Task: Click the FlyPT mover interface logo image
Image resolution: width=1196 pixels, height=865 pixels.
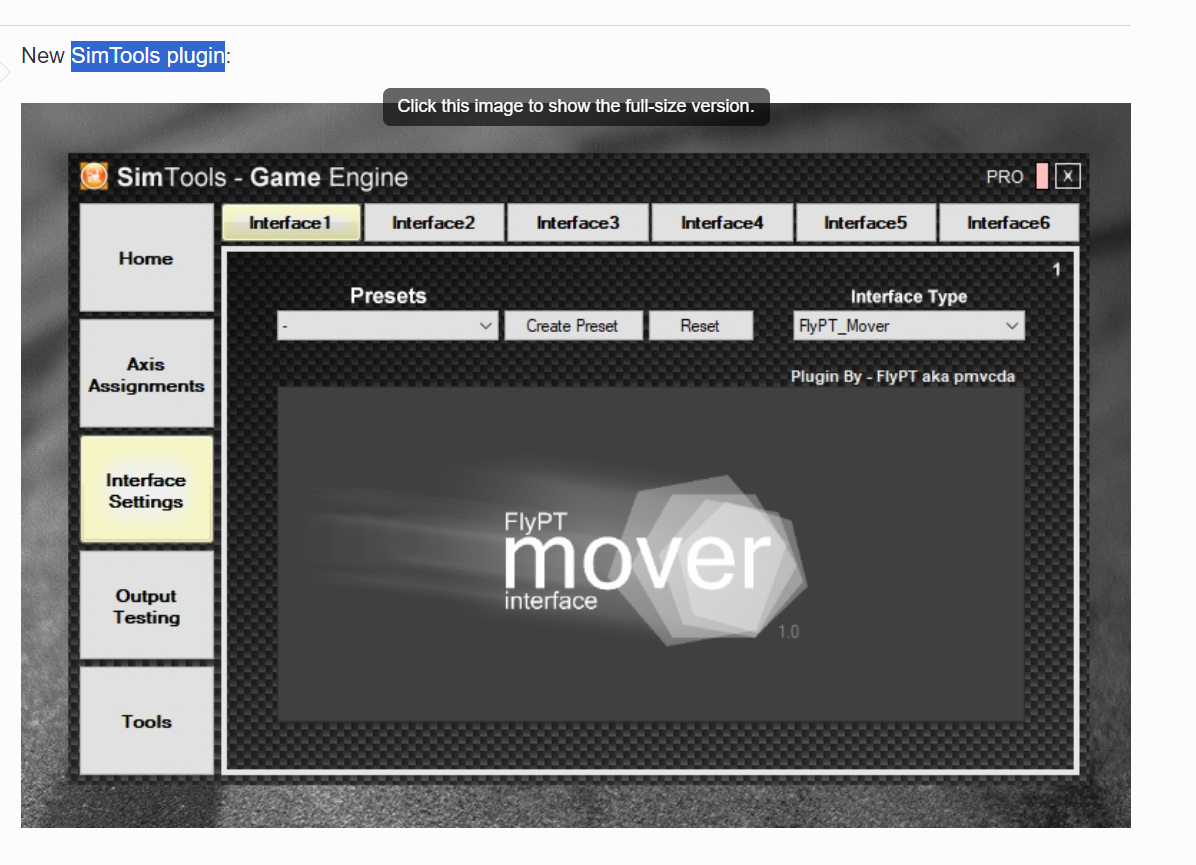Action: [650, 554]
